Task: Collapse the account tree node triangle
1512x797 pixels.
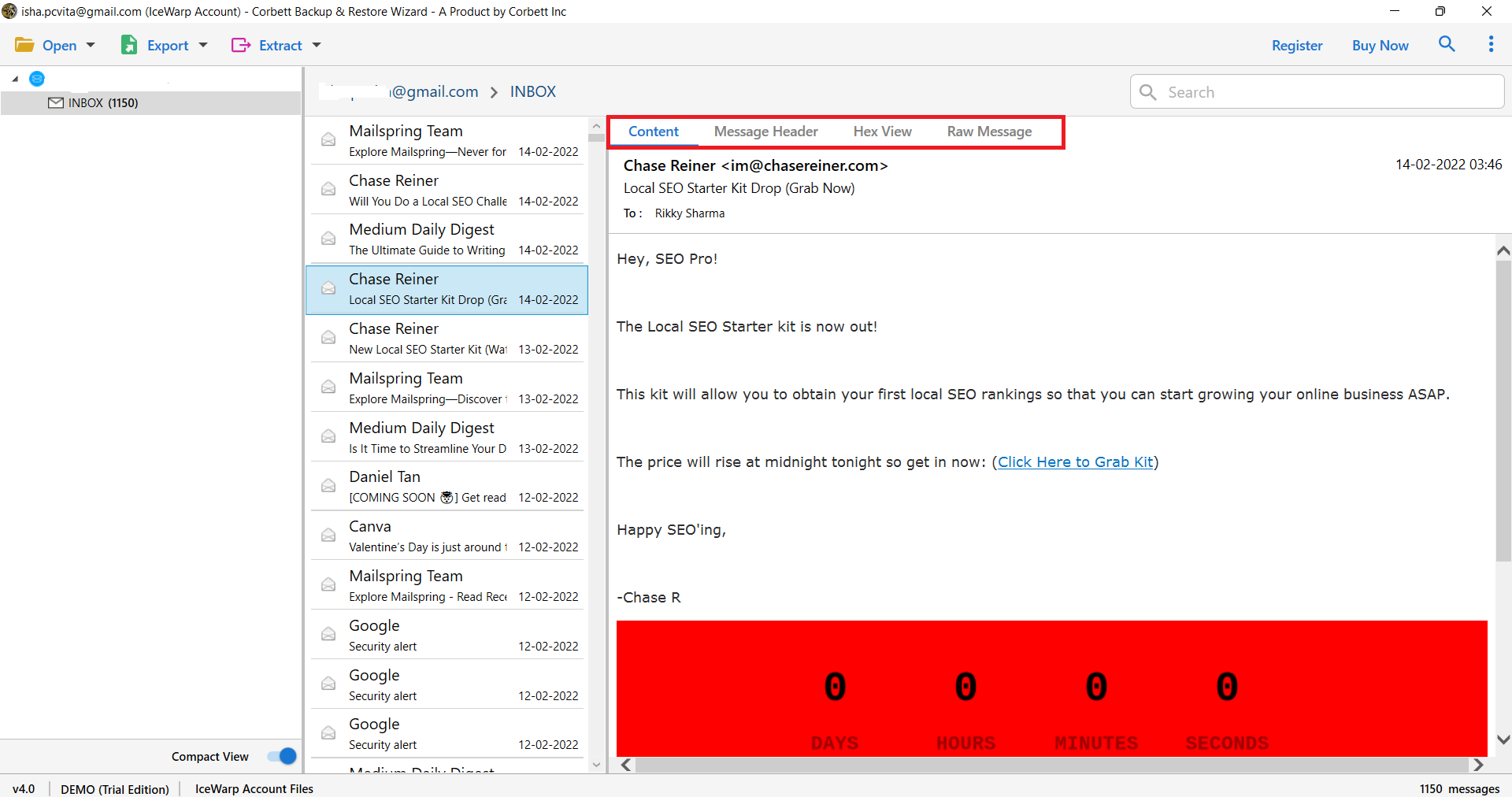Action: click(15, 79)
